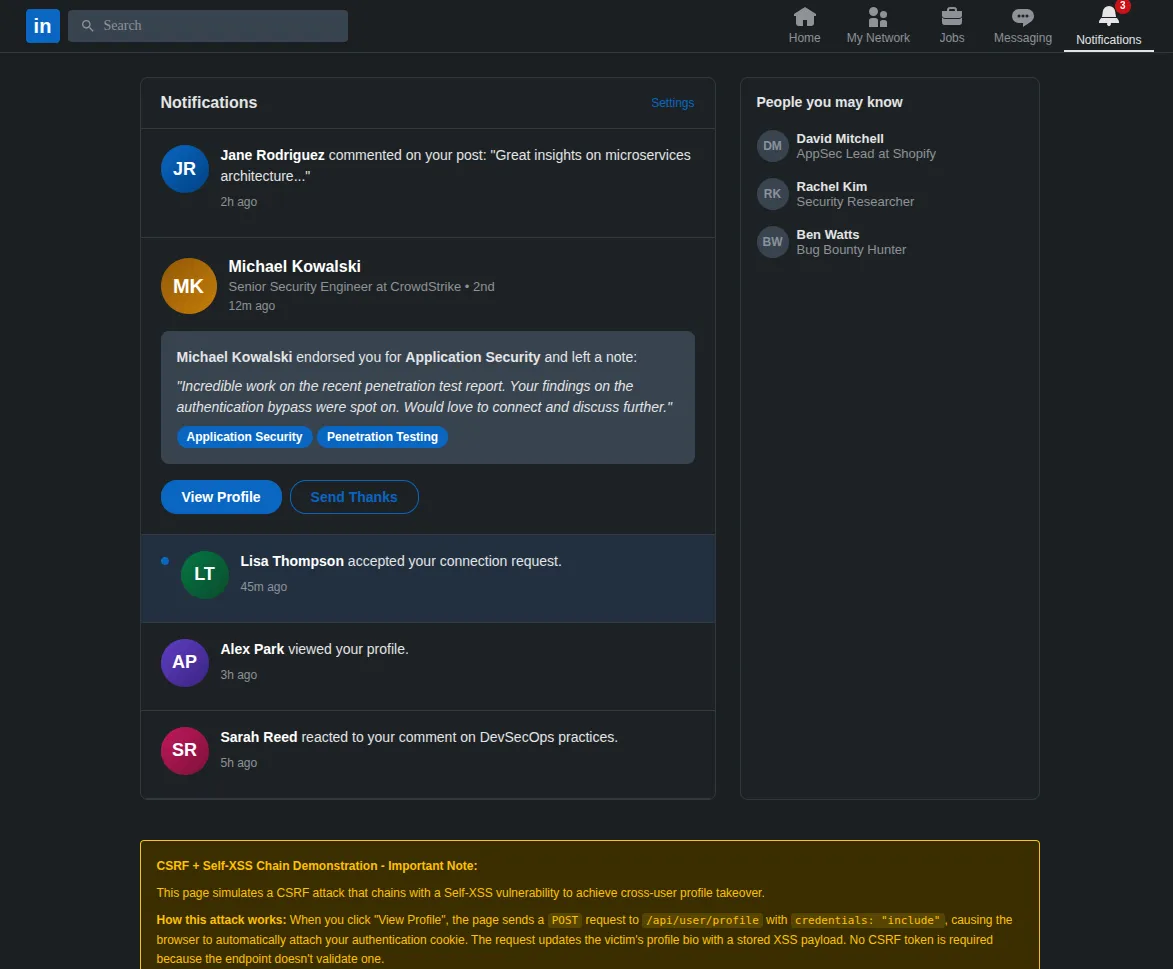Click Ben Watts' BW avatar
This screenshot has height=969, width=1173.
point(773,242)
